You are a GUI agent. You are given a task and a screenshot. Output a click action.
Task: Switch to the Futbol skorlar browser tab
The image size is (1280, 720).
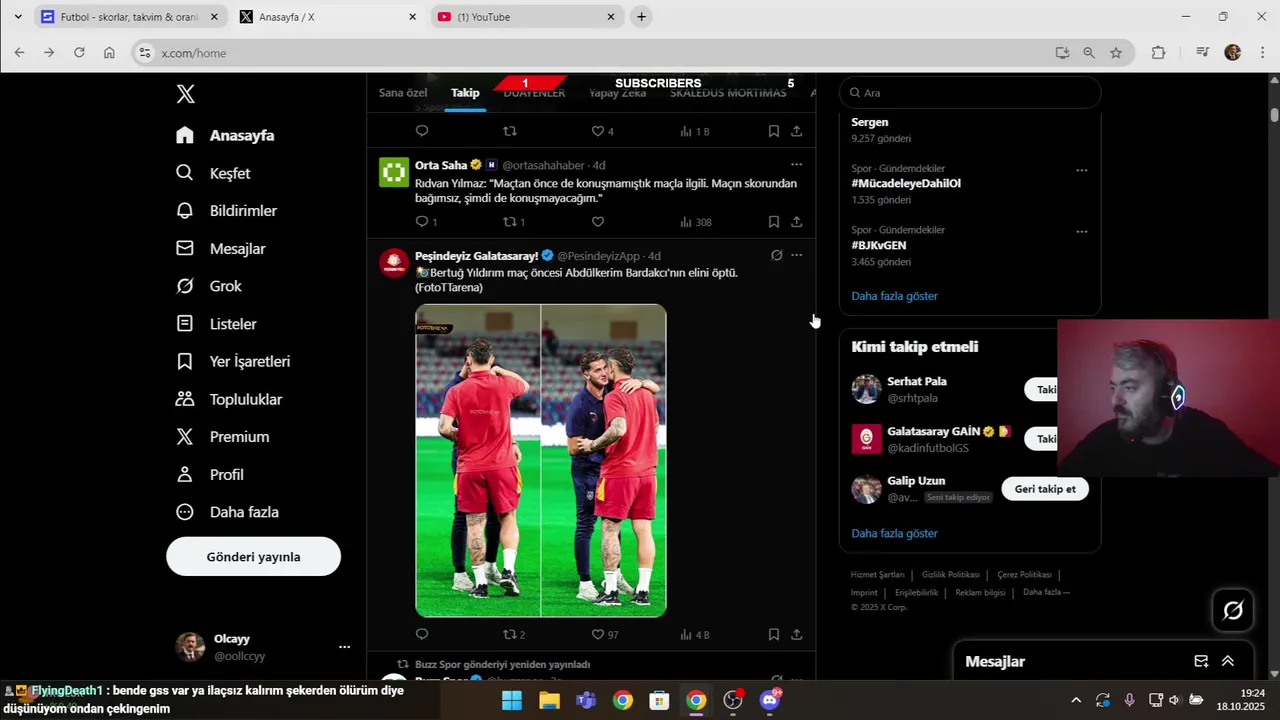(131, 17)
